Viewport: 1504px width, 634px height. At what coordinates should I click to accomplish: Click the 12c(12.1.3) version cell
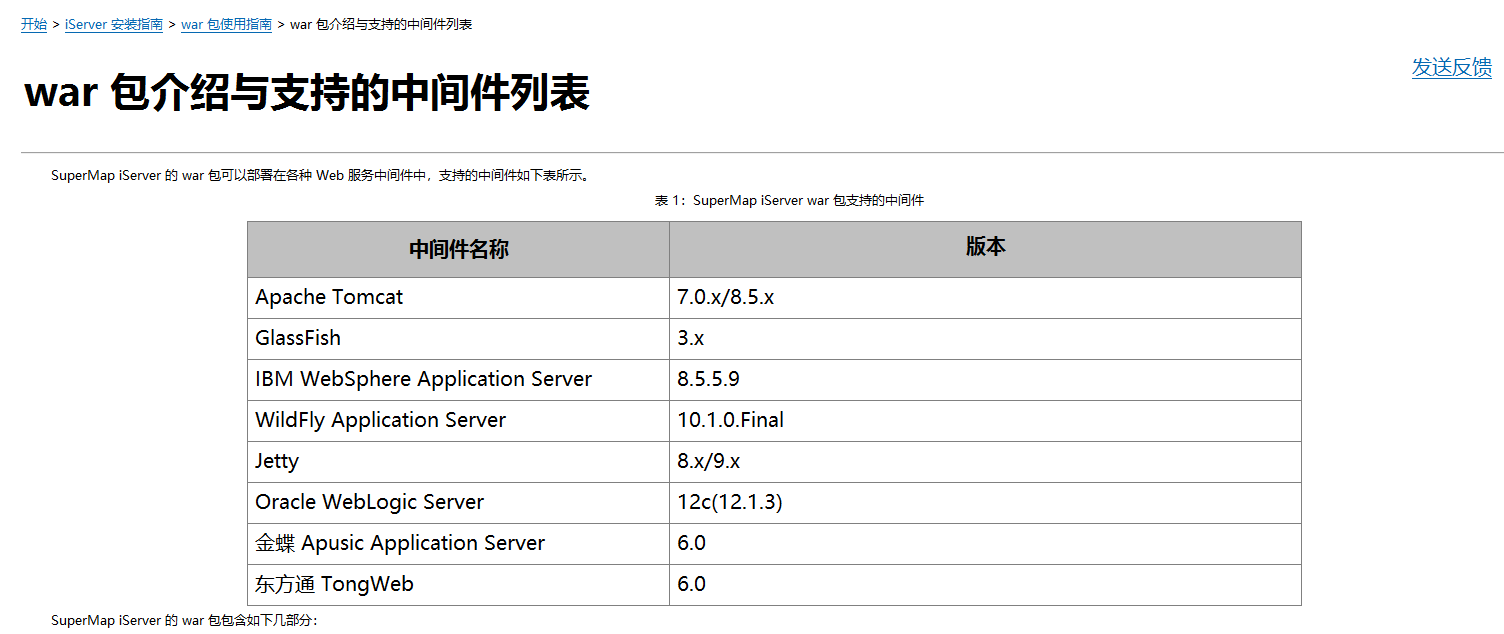(x=729, y=502)
